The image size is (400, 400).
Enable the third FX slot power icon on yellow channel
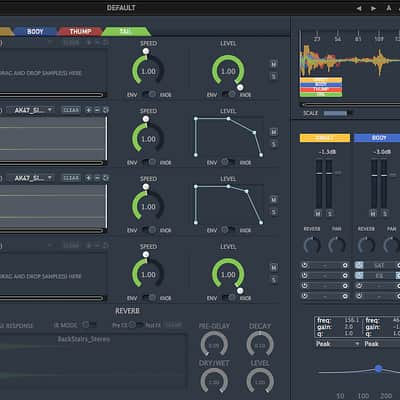[304, 286]
